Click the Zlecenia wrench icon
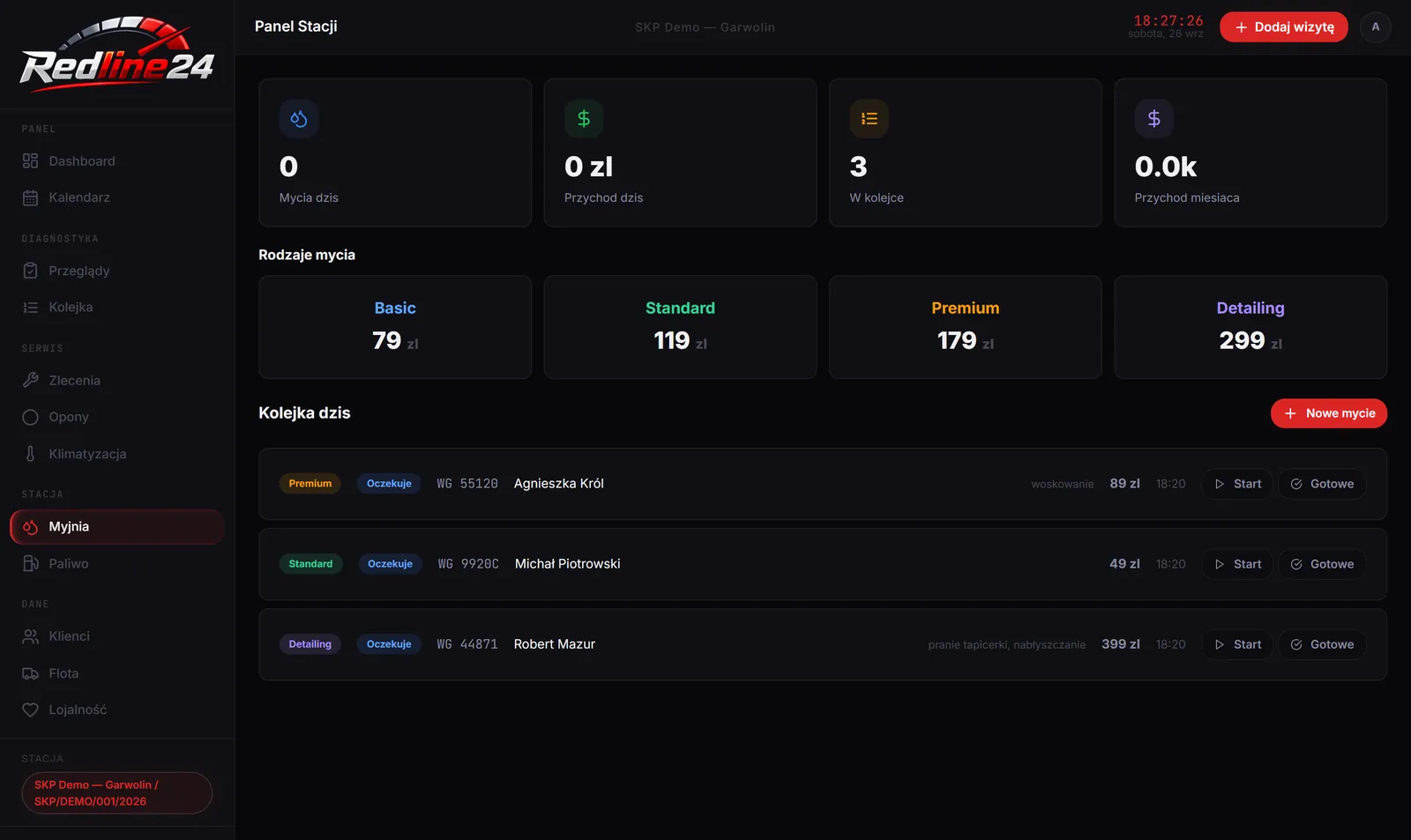 pyautogui.click(x=30, y=381)
